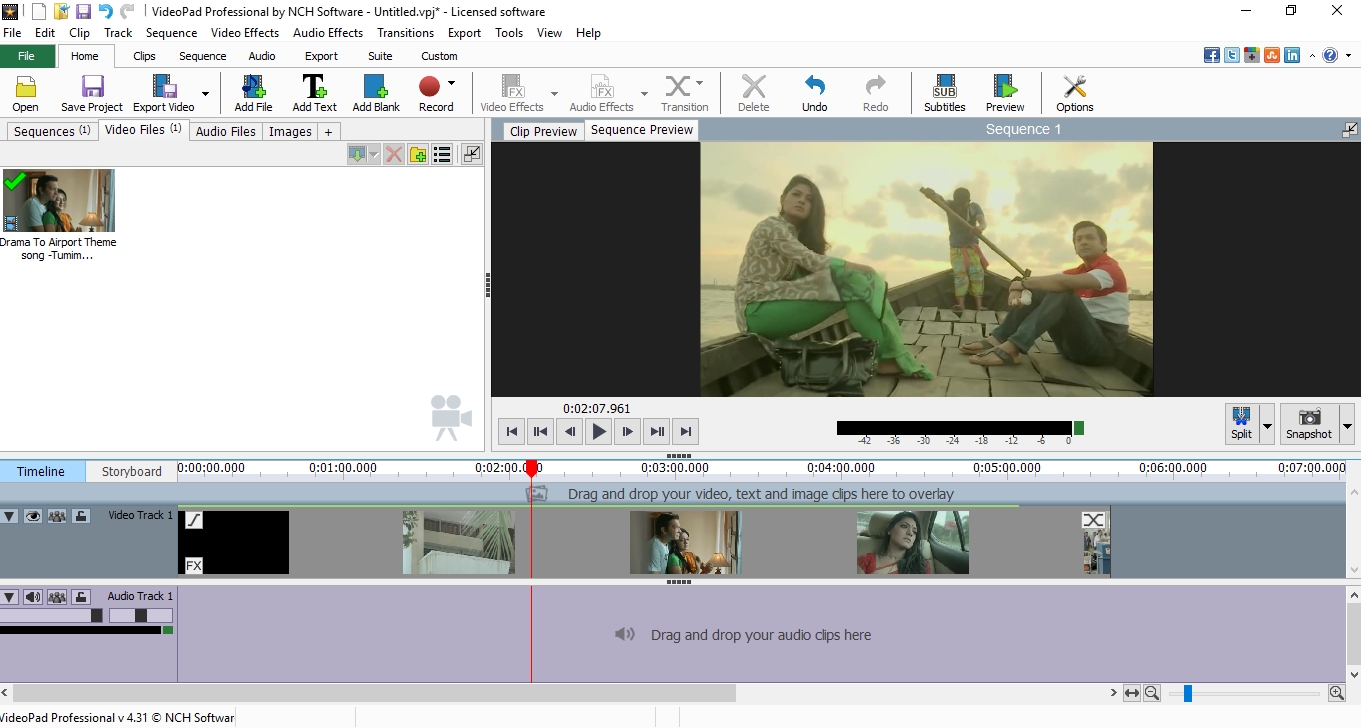Click the new folder icon in bin

click(418, 154)
